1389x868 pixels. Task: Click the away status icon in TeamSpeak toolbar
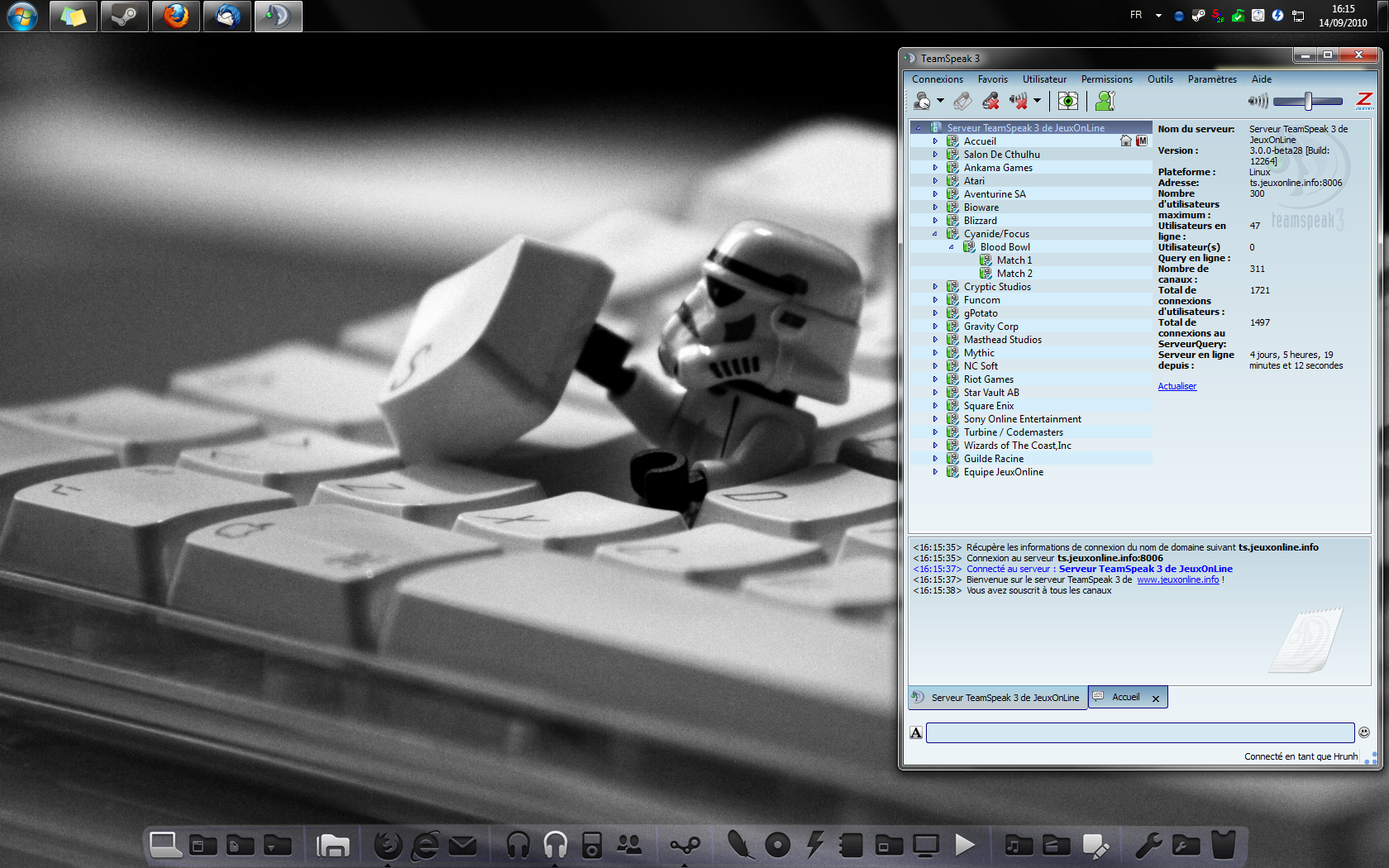point(922,101)
